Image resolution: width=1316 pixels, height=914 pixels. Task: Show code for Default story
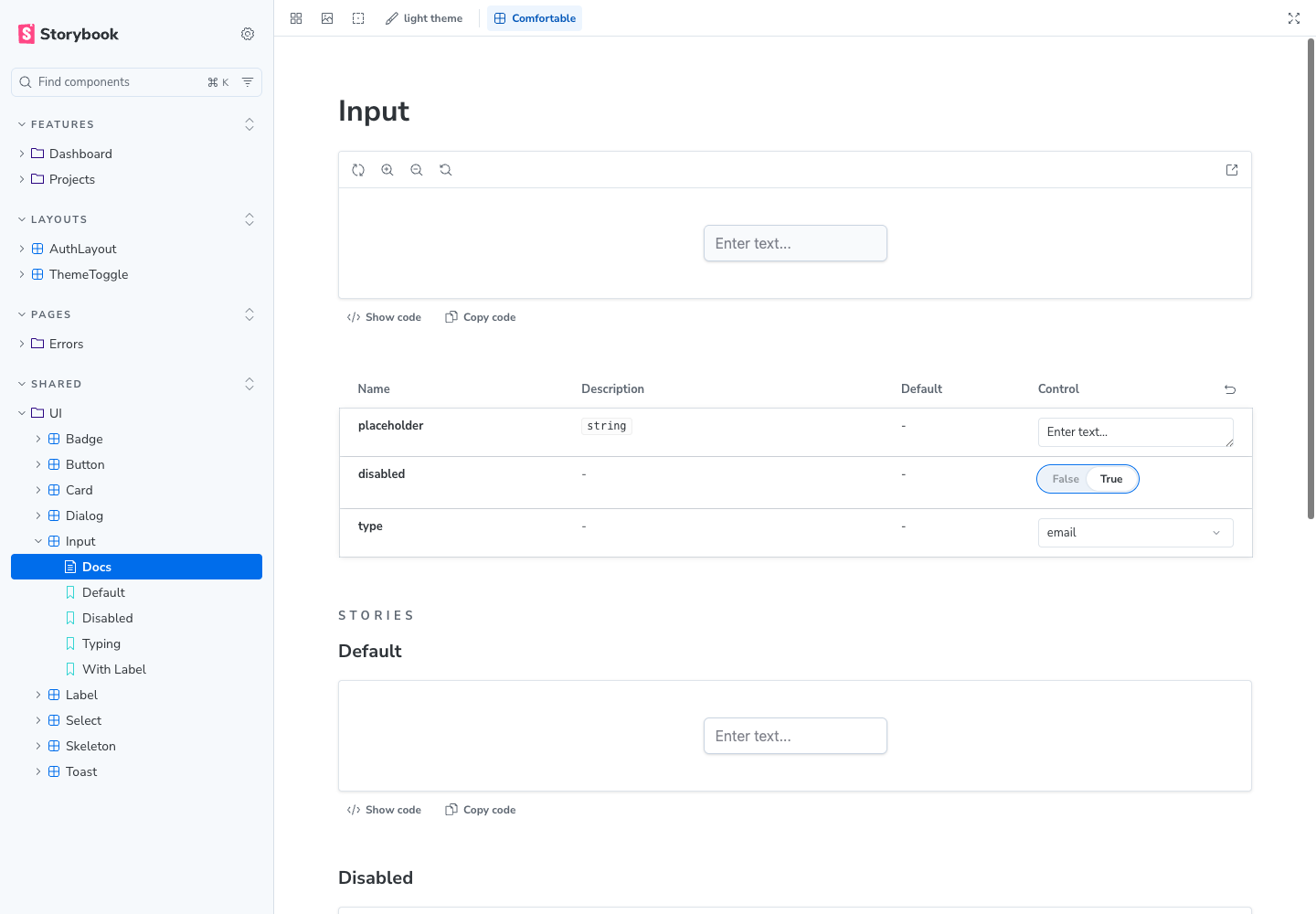coord(384,810)
